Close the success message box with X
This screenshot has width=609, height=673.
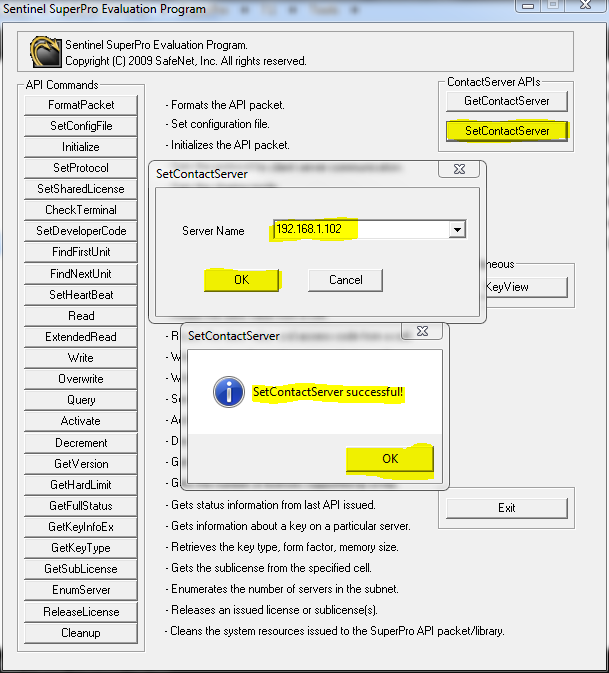[x=422, y=331]
